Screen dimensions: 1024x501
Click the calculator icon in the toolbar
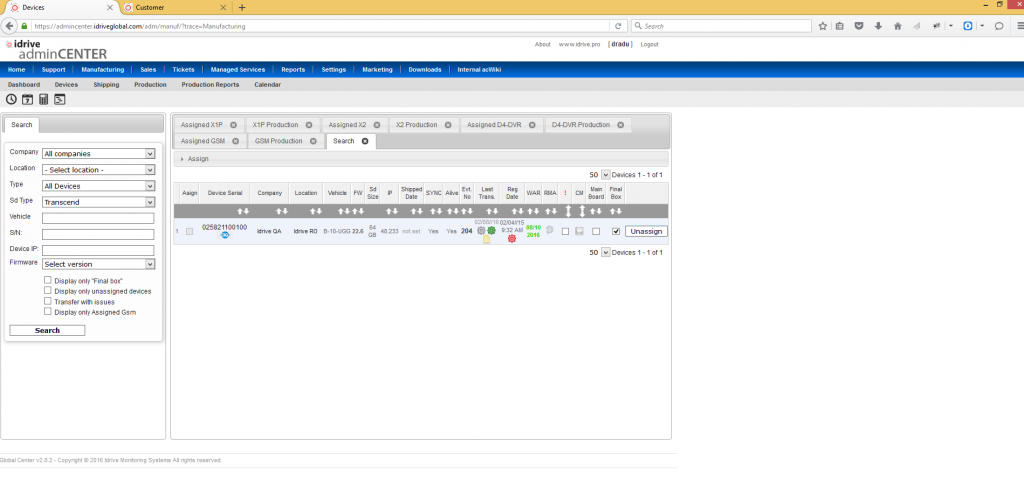click(x=43, y=99)
